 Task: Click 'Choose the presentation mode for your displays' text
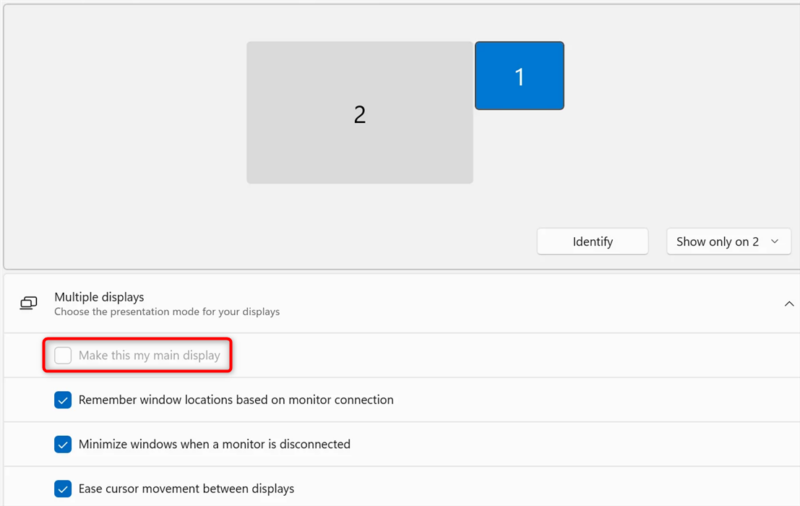[167, 312]
